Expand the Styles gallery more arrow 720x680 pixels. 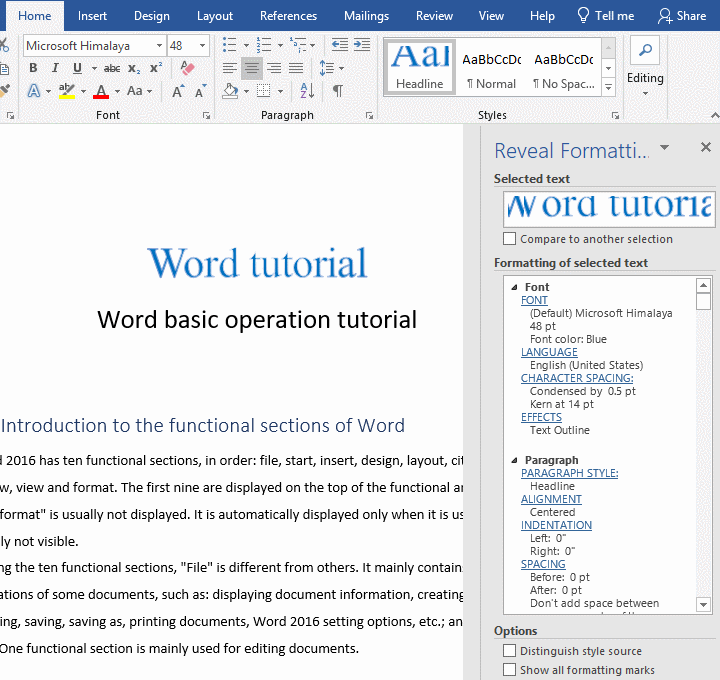pyautogui.click(x=609, y=88)
